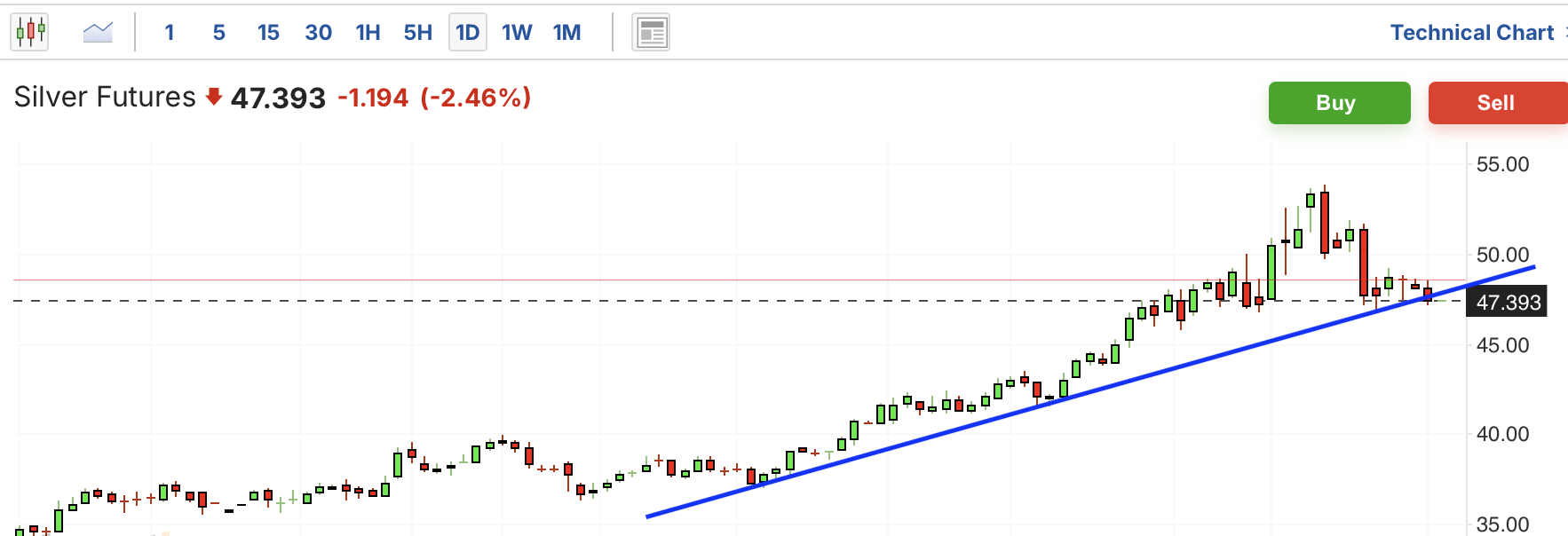Set the 30 minute timeframe
The height and width of the screenshot is (536, 1568).
[318, 33]
